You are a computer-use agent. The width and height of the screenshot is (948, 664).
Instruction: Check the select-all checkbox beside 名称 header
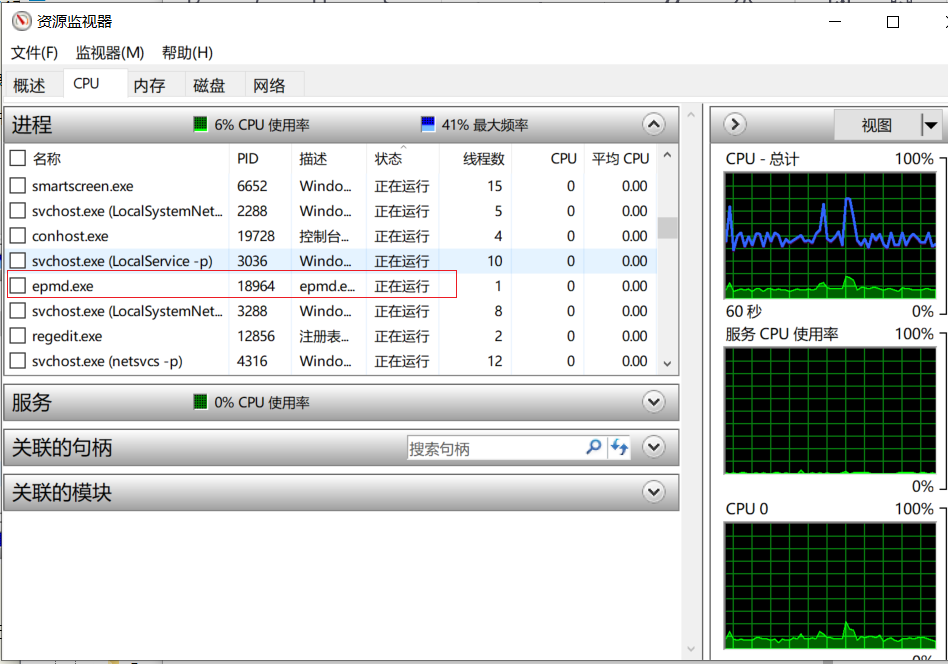[17, 158]
